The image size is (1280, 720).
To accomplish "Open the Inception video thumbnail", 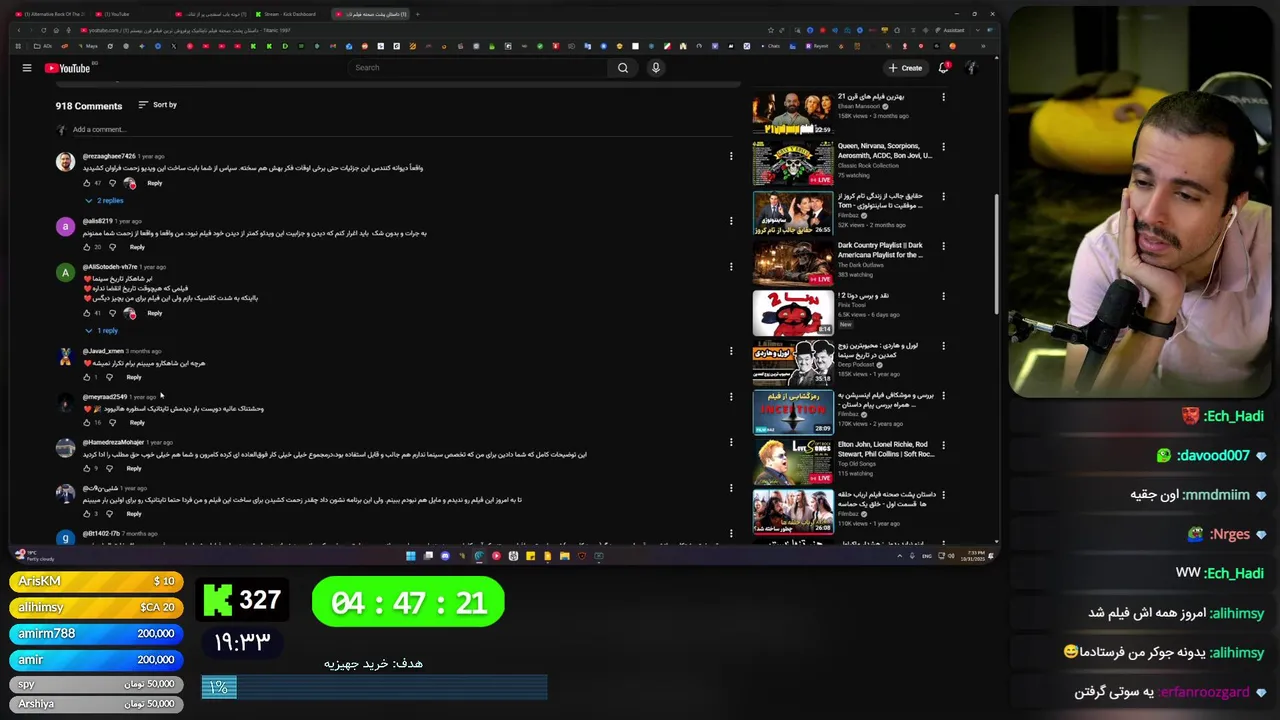I will 793,412.
